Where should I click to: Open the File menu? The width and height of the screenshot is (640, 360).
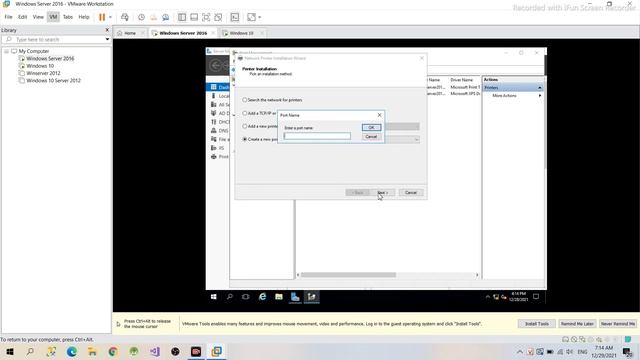pos(9,17)
